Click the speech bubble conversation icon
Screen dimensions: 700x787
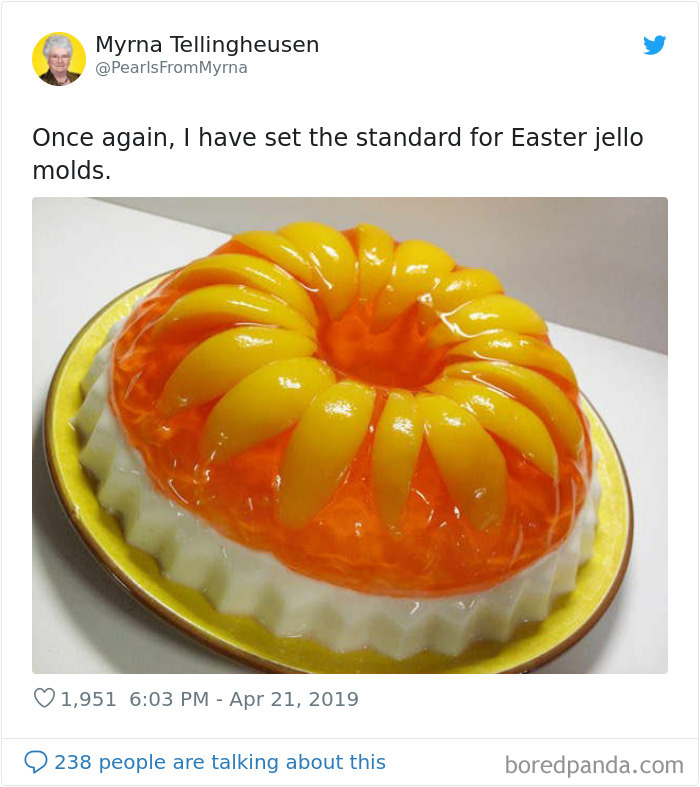click(36, 762)
